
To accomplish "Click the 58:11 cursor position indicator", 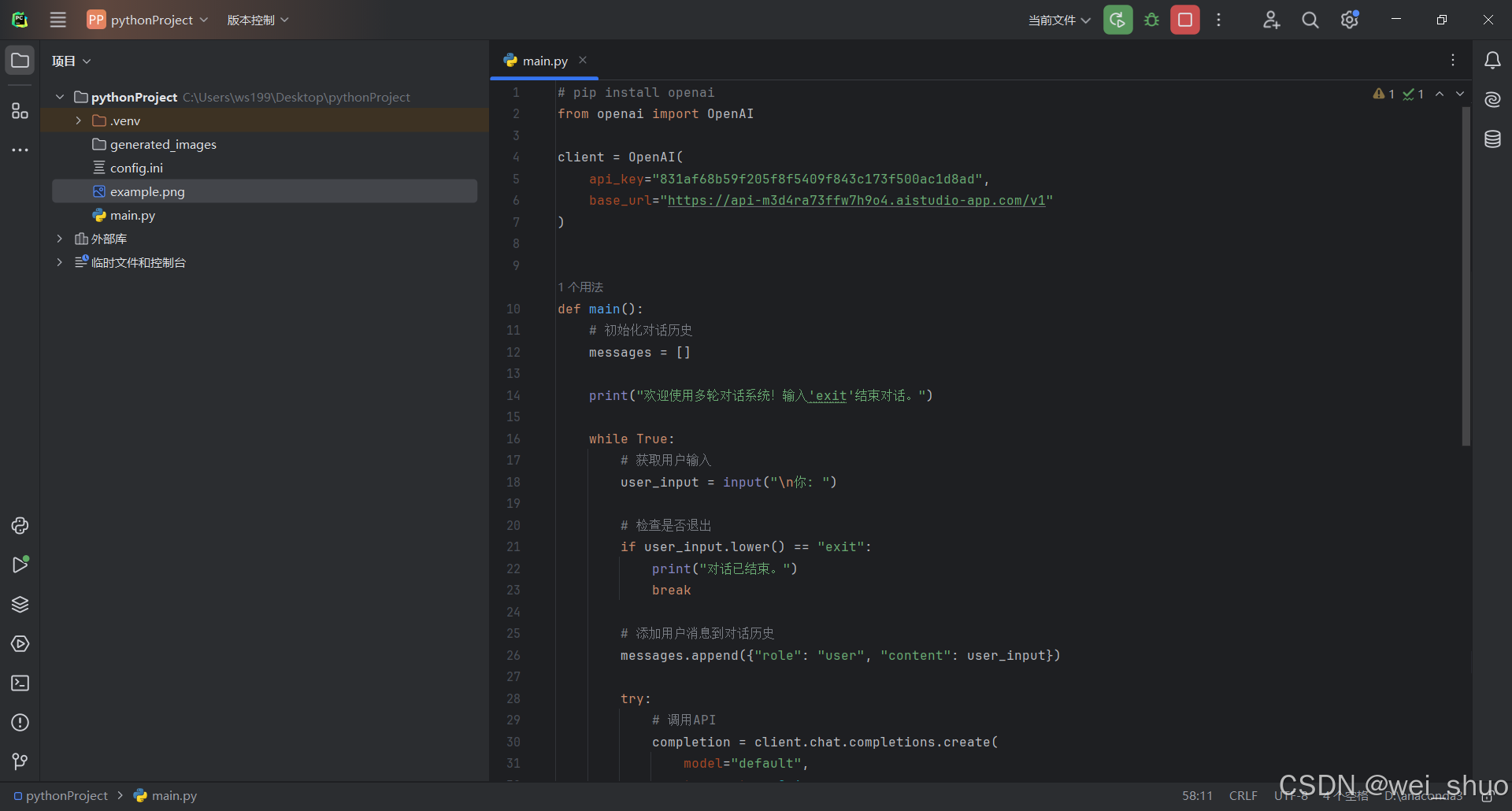I will pyautogui.click(x=1197, y=796).
